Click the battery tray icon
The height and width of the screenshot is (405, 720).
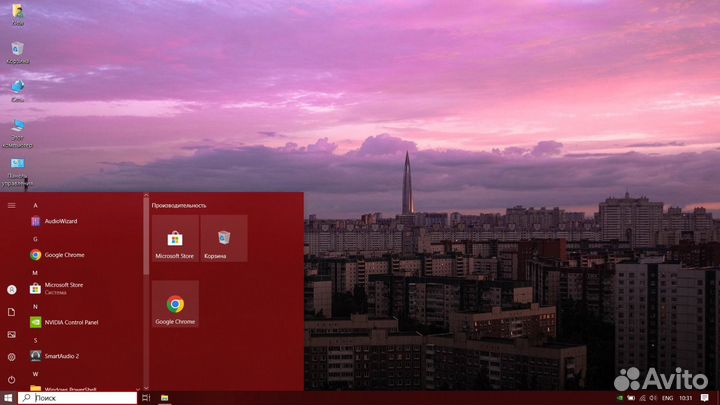631,398
